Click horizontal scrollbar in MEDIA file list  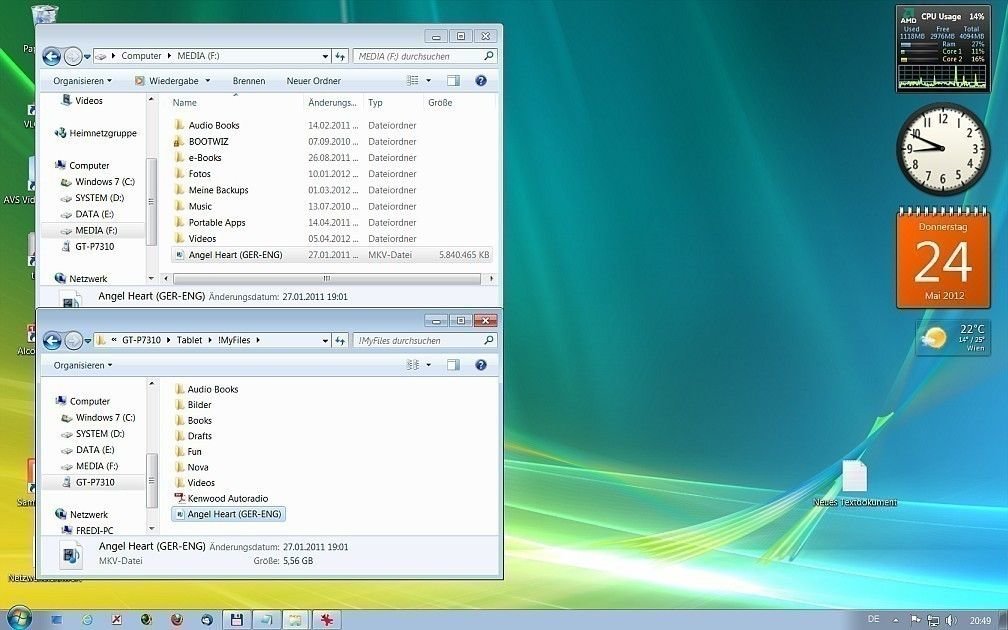327,278
